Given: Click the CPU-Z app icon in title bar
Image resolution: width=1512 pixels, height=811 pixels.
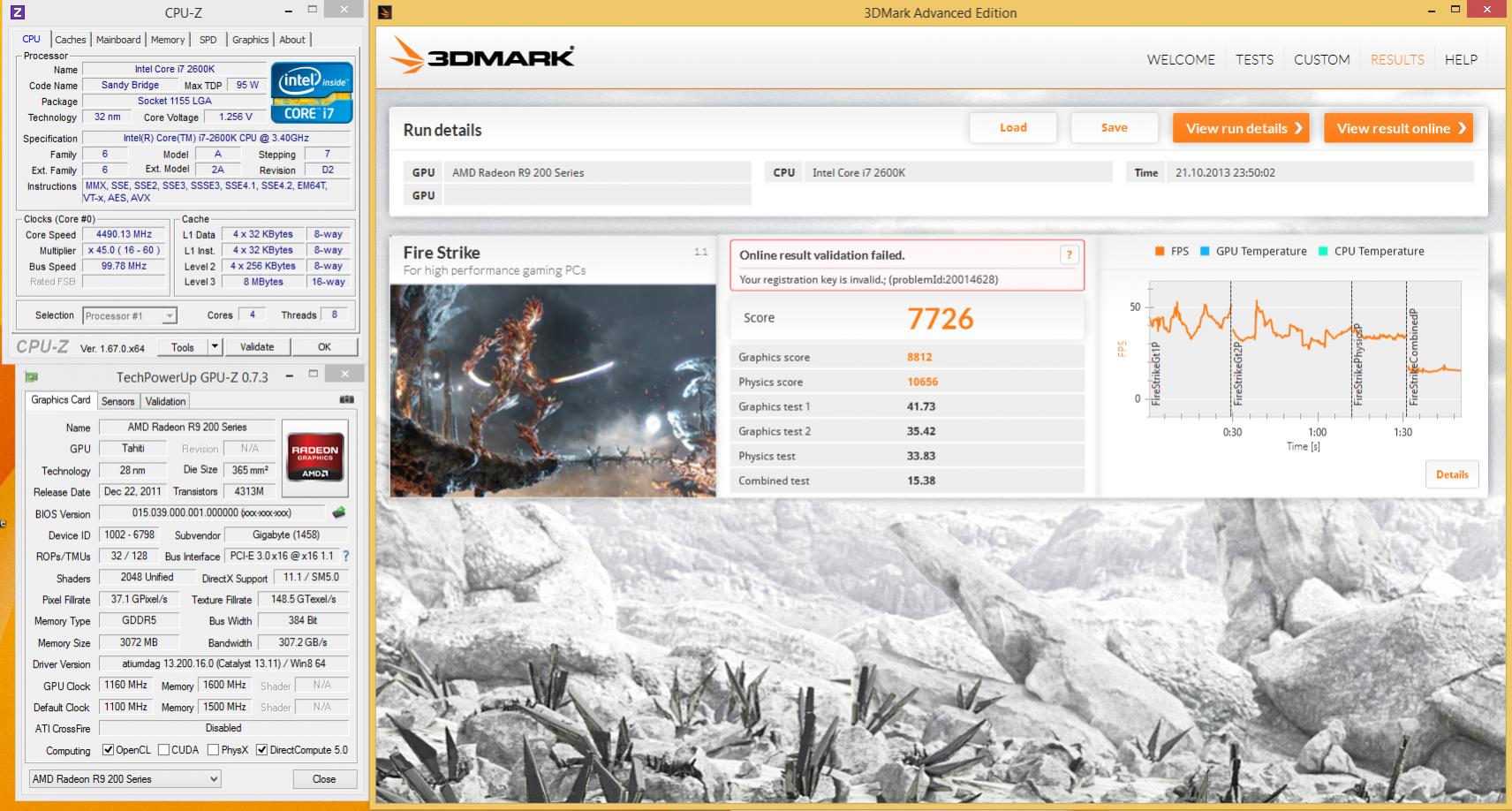Looking at the screenshot, I should [17, 12].
